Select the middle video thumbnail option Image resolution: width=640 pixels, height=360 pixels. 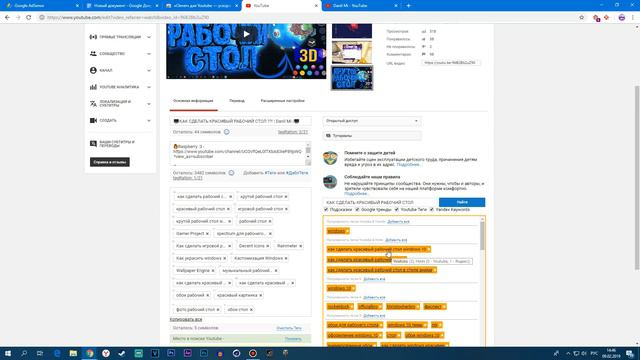click(x=352, y=52)
